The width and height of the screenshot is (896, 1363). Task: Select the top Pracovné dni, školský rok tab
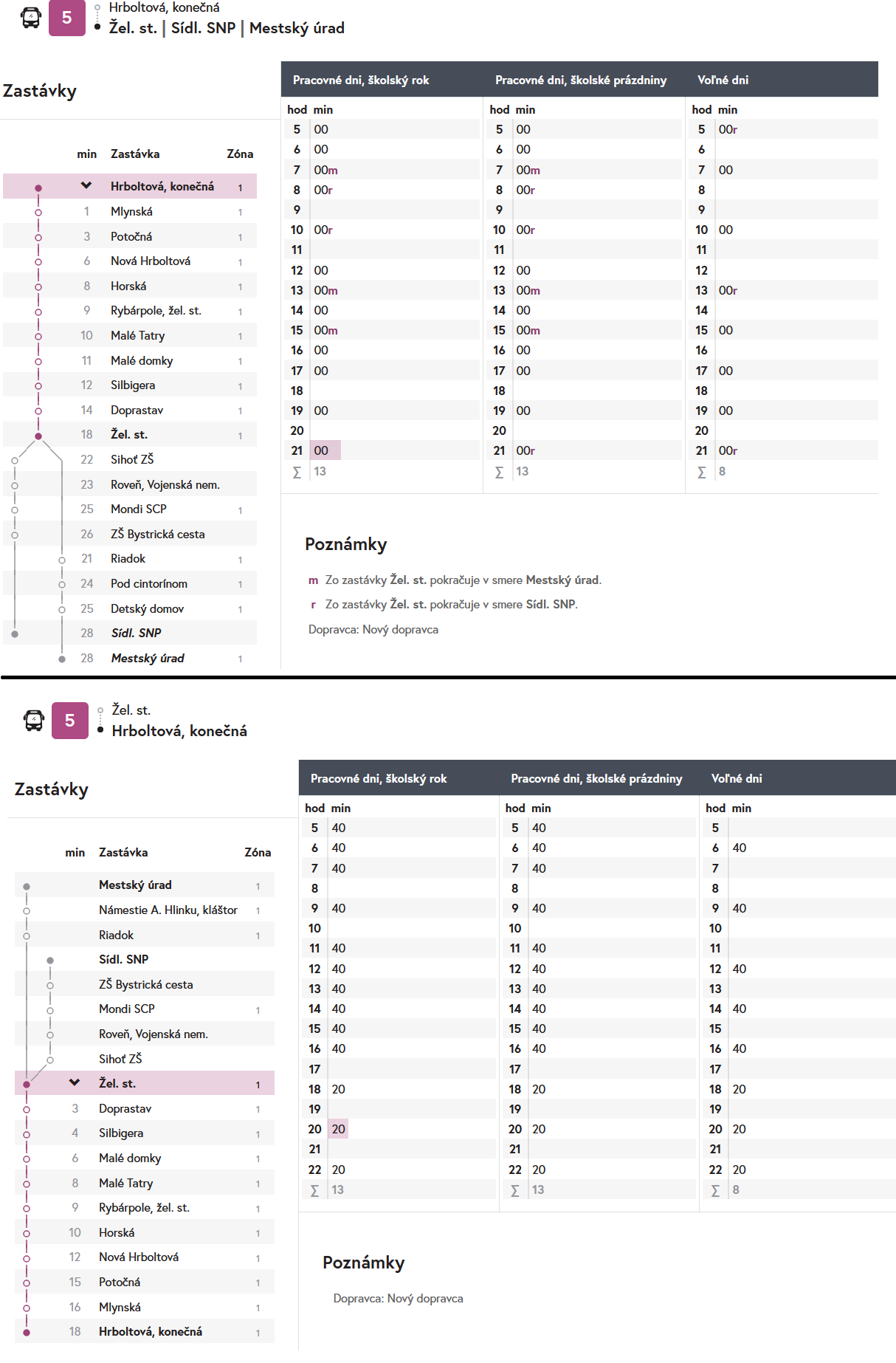click(360, 80)
